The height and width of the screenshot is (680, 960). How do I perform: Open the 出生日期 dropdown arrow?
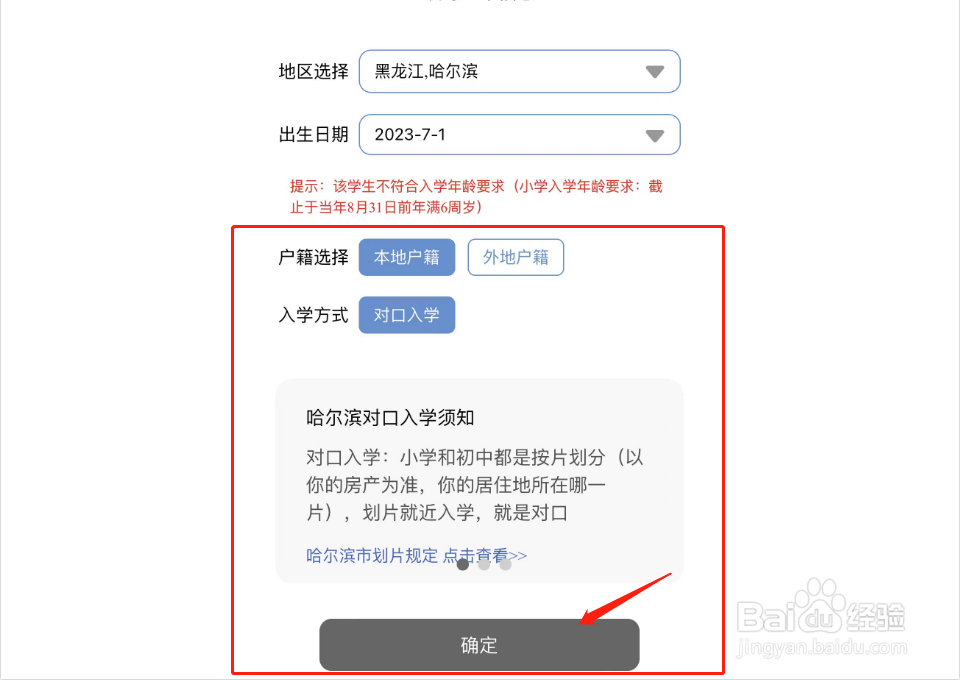(x=654, y=135)
